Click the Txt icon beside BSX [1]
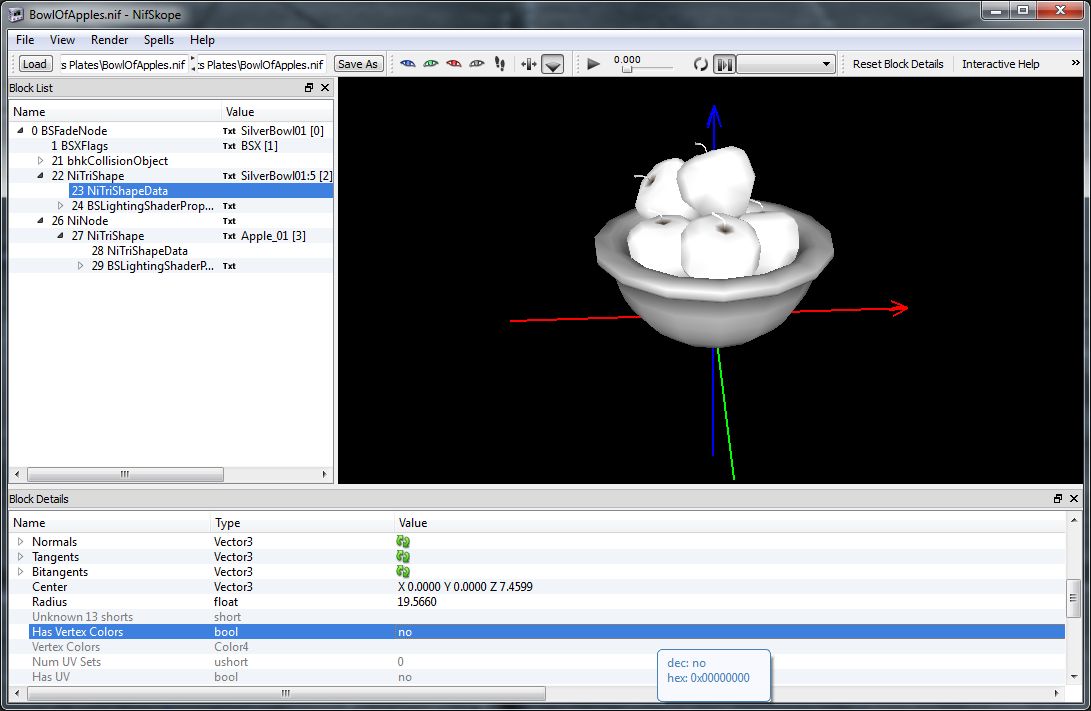 click(x=229, y=146)
